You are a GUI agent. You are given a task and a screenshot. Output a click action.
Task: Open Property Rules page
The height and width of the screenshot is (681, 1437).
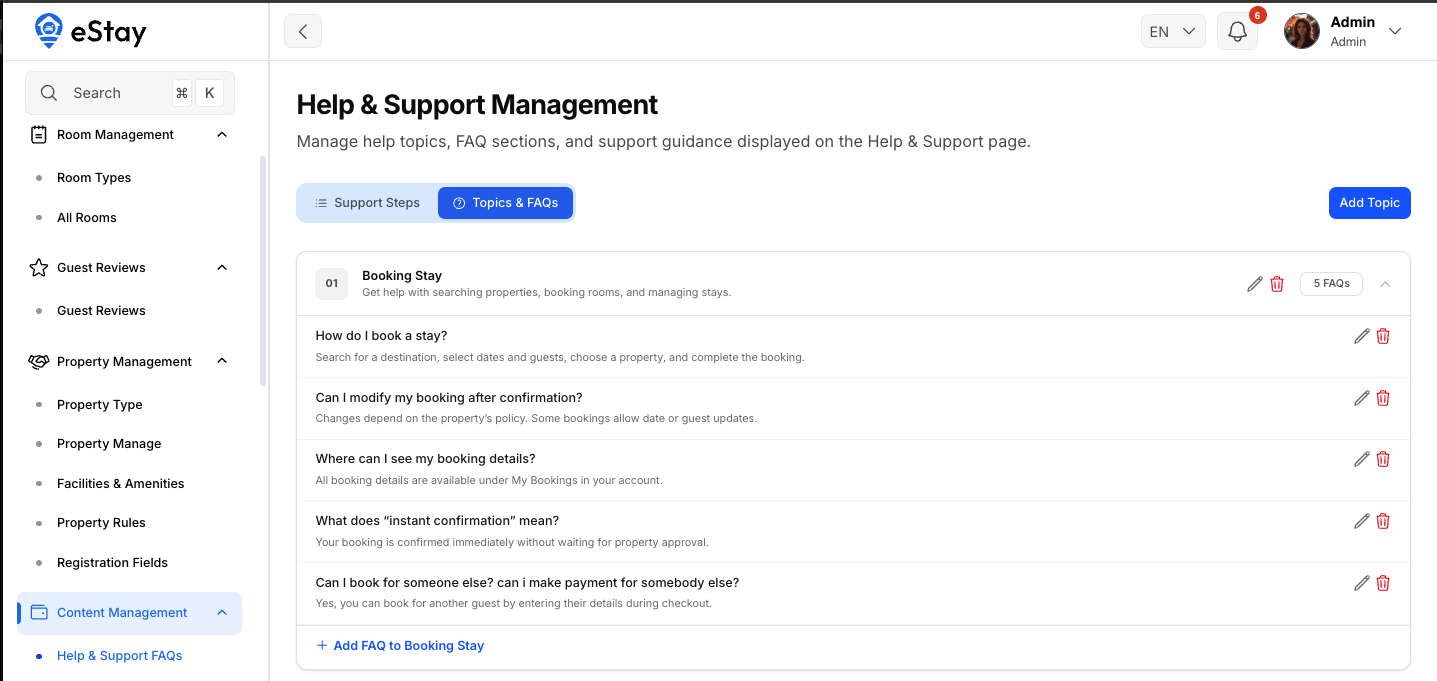pyautogui.click(x=101, y=522)
